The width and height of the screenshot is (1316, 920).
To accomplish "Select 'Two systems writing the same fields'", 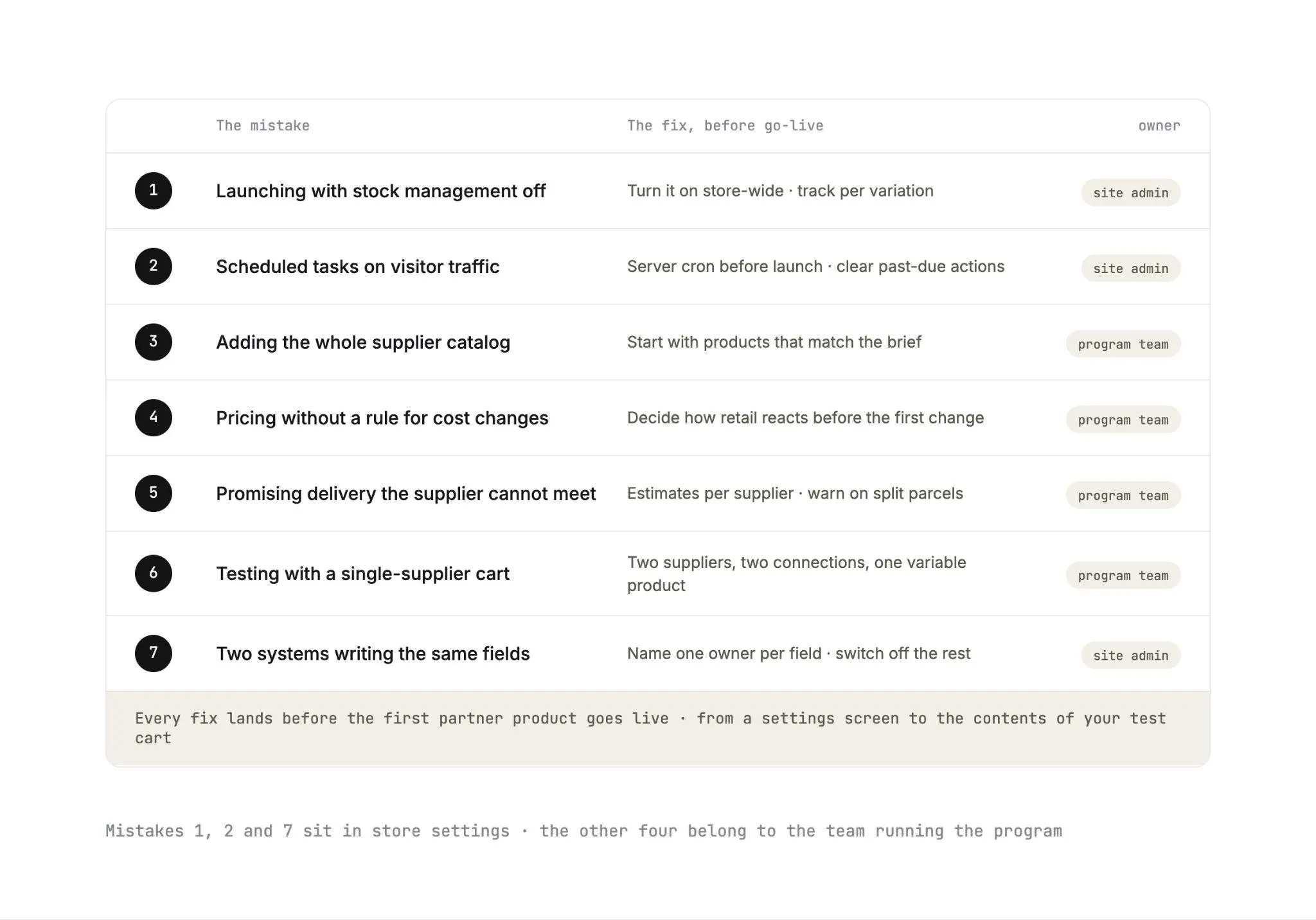I will (x=373, y=653).
